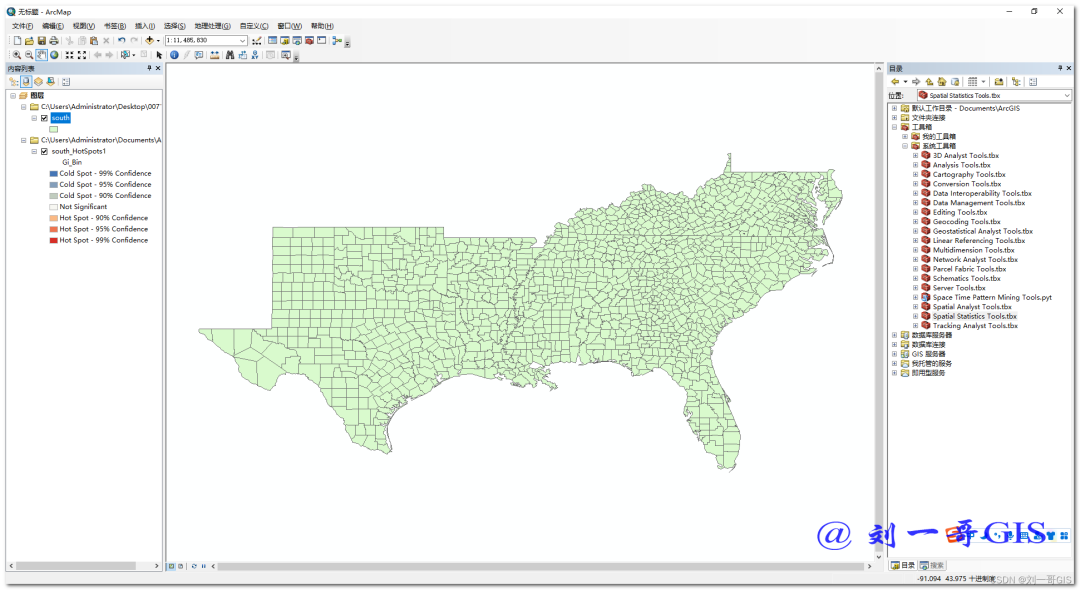The width and height of the screenshot is (1080, 590).
Task: Open a map document with folder icon
Action: 29,41
